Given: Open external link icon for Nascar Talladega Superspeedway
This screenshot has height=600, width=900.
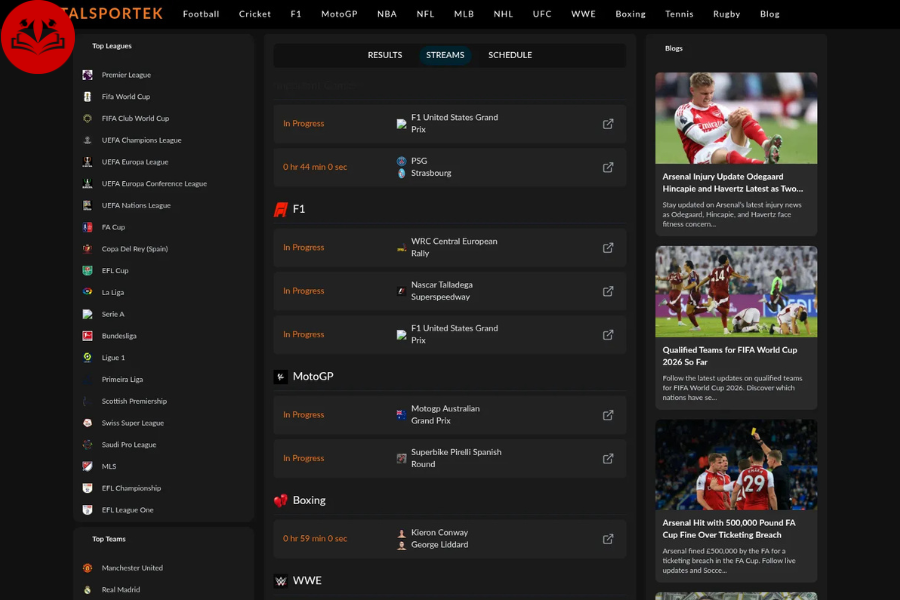Looking at the screenshot, I should coord(608,291).
